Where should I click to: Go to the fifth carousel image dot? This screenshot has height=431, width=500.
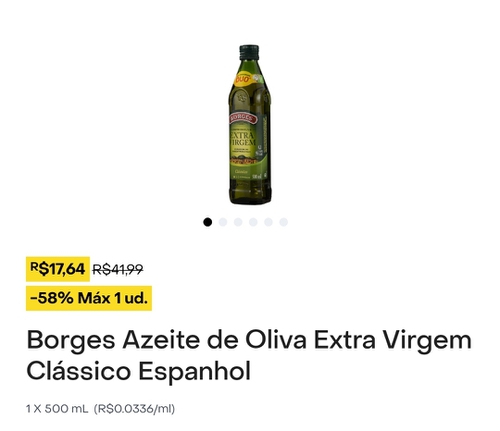pyautogui.click(x=268, y=222)
